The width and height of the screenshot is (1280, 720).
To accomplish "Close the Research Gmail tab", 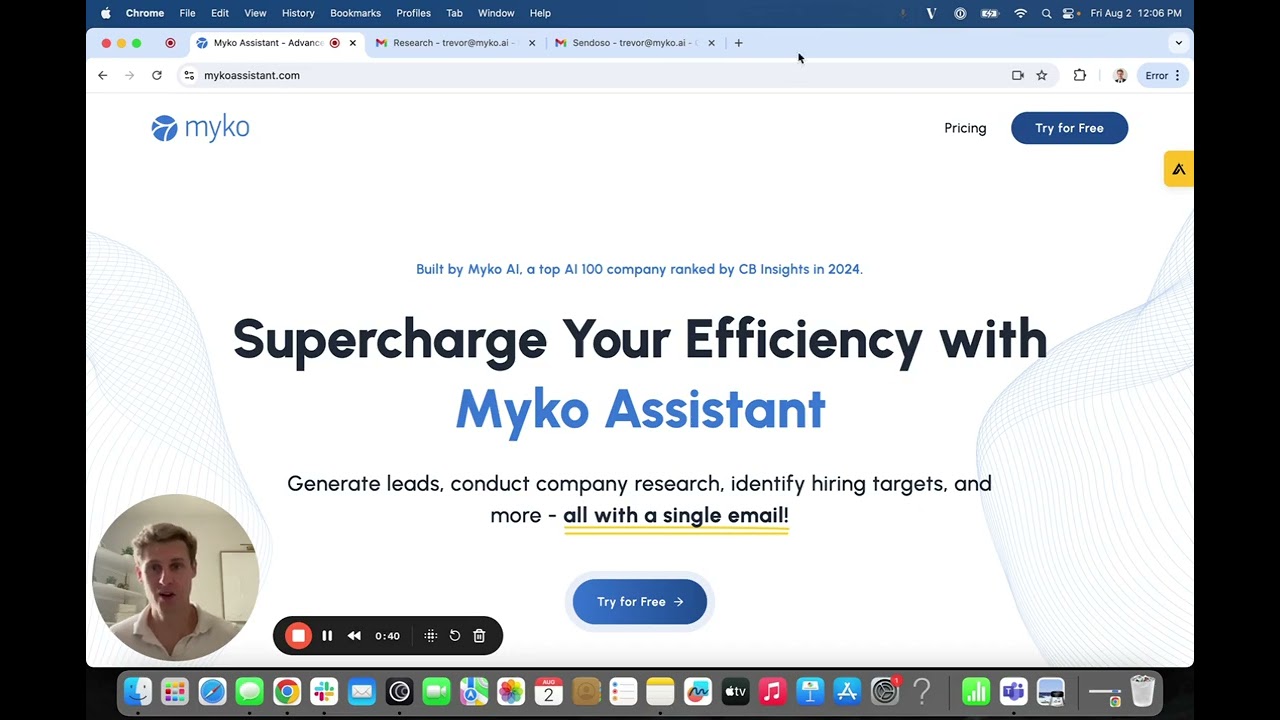I will (532, 43).
